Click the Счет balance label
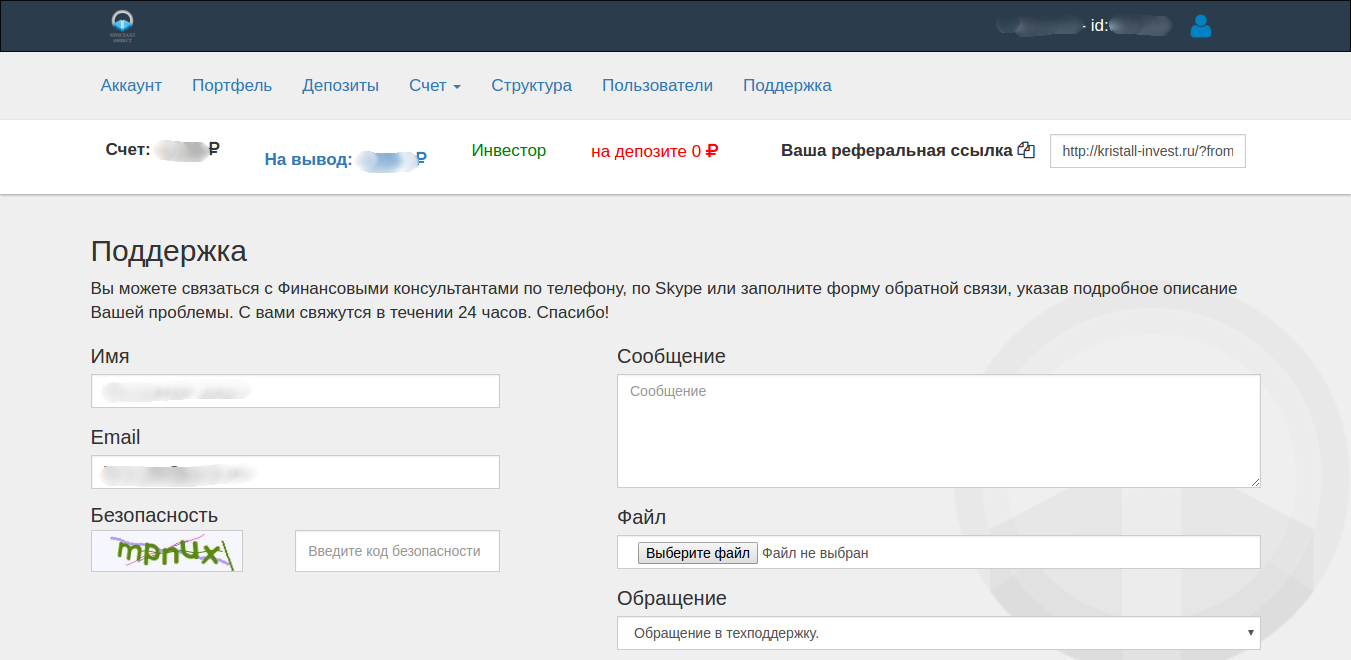Viewport: 1351px width, 660px height. pyautogui.click(x=162, y=150)
